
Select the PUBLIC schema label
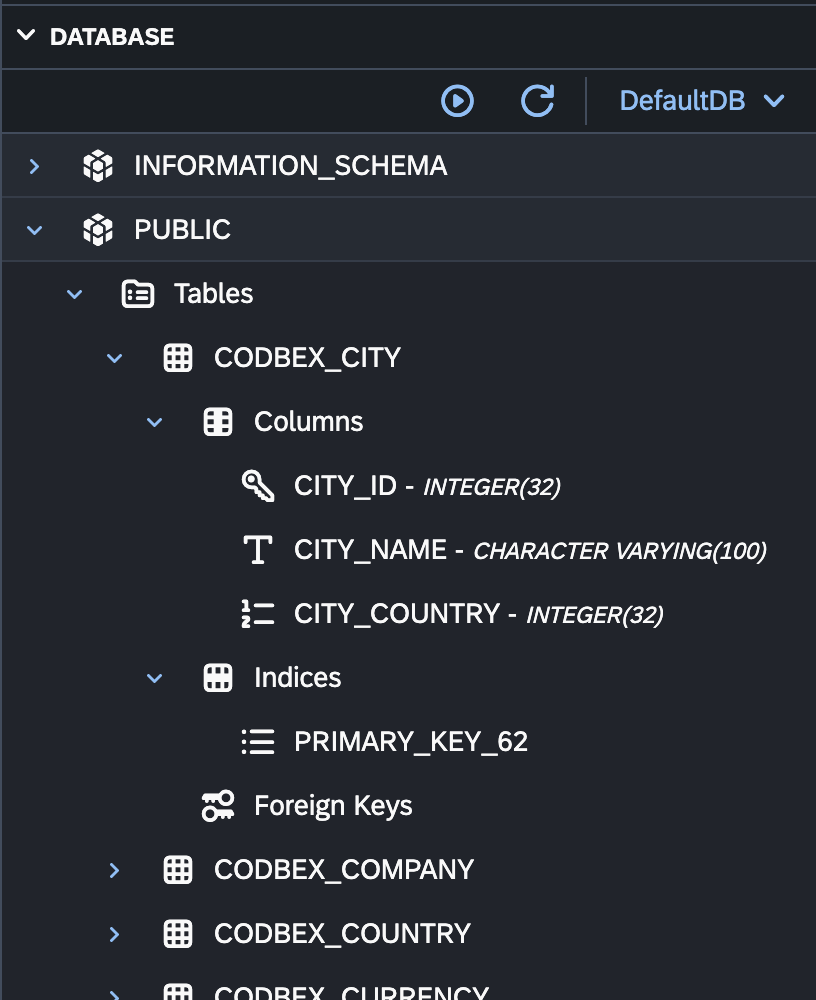coord(182,230)
